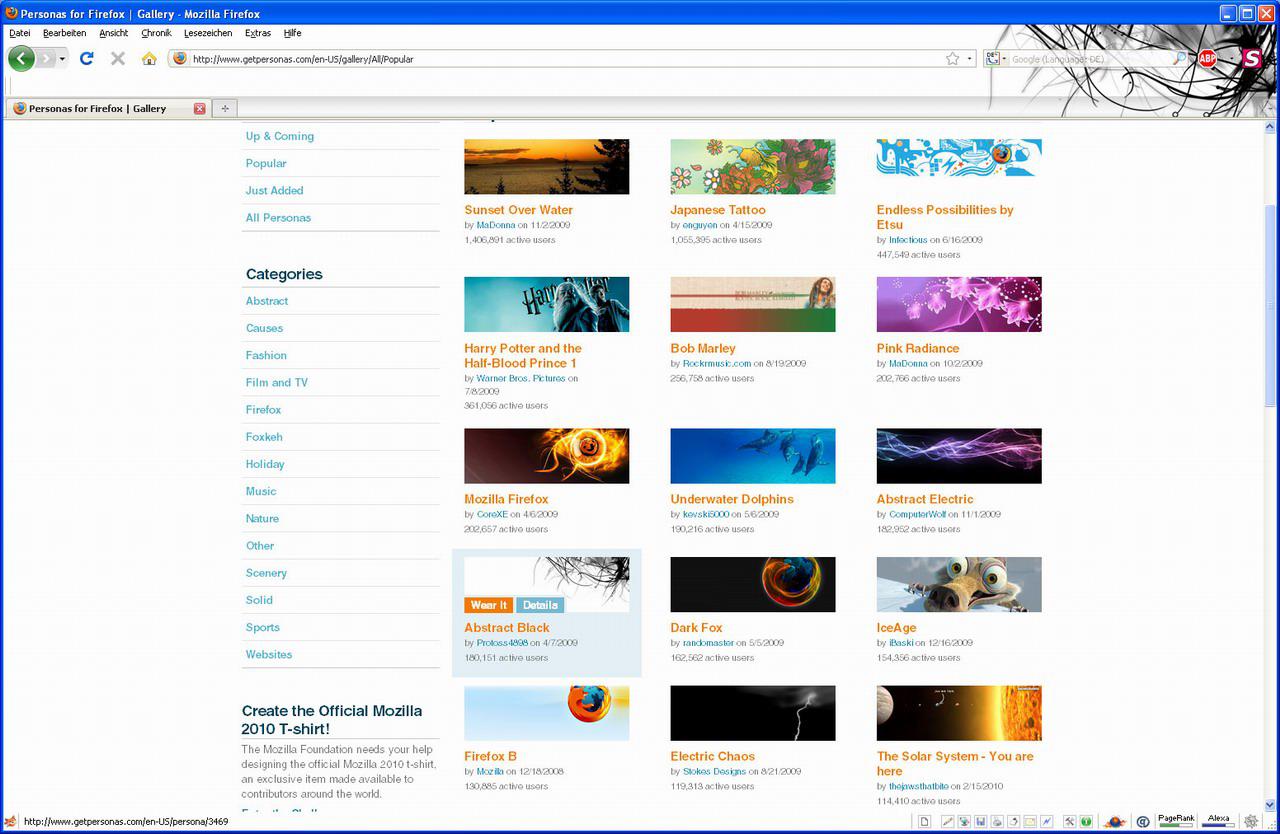Image resolution: width=1280 pixels, height=834 pixels.
Task: Open author ComputerWolf link
Action: tap(917, 514)
